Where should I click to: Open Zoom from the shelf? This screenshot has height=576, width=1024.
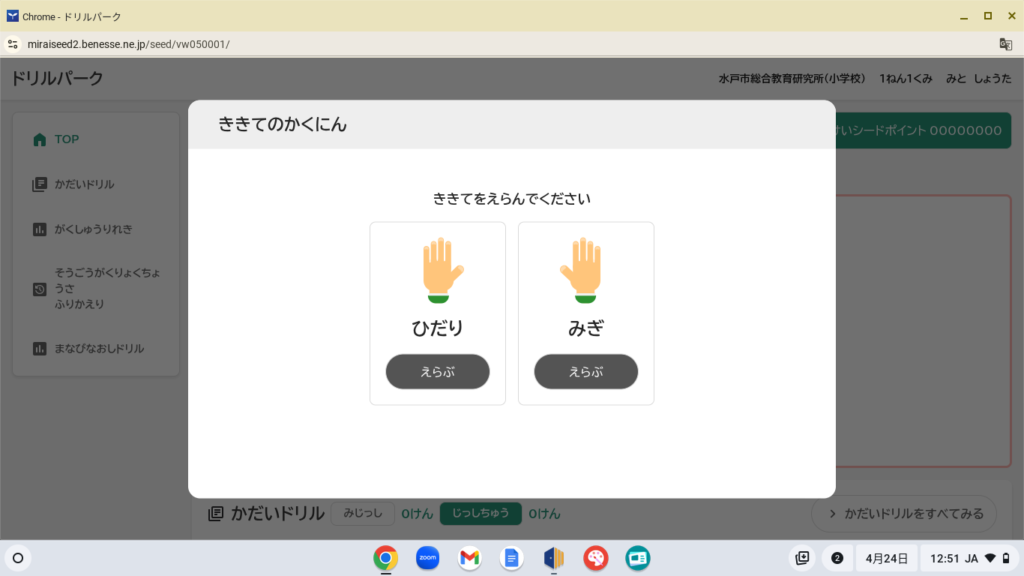428,558
